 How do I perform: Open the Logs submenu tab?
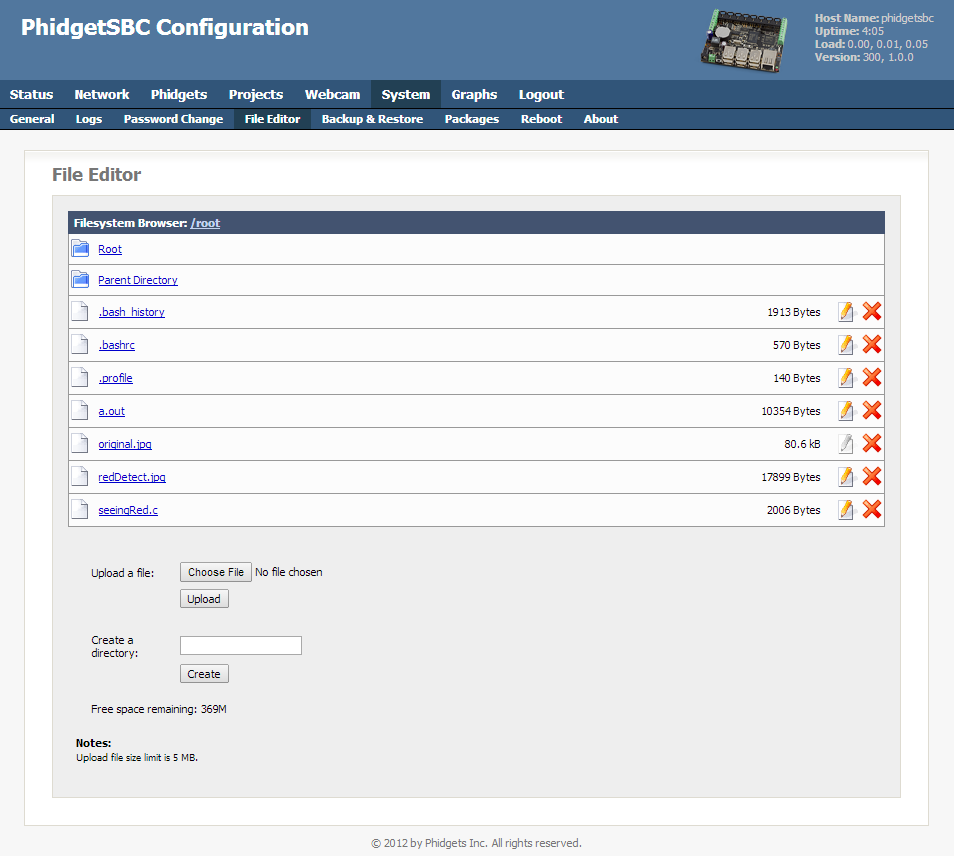click(89, 119)
